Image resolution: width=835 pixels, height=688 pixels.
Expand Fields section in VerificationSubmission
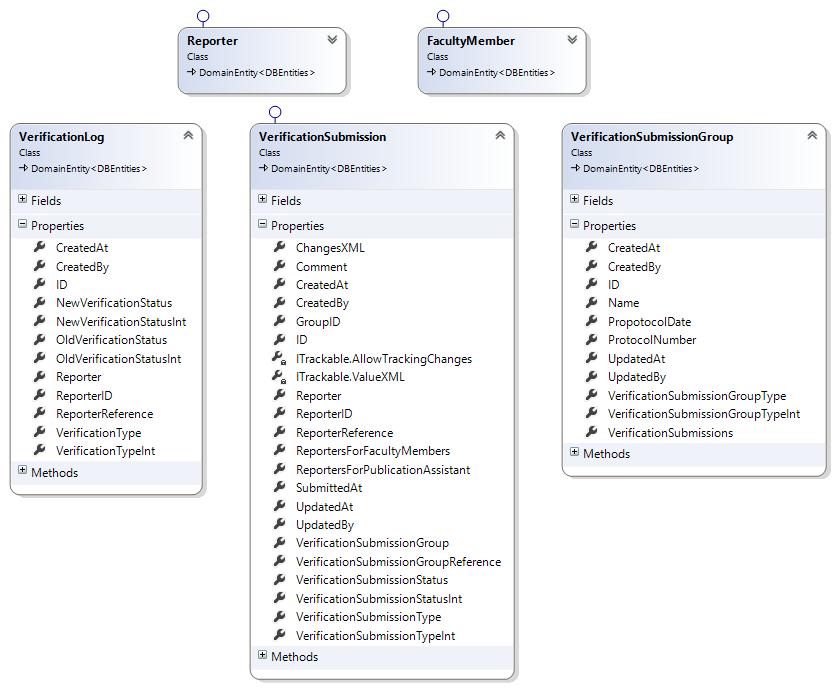(263, 199)
